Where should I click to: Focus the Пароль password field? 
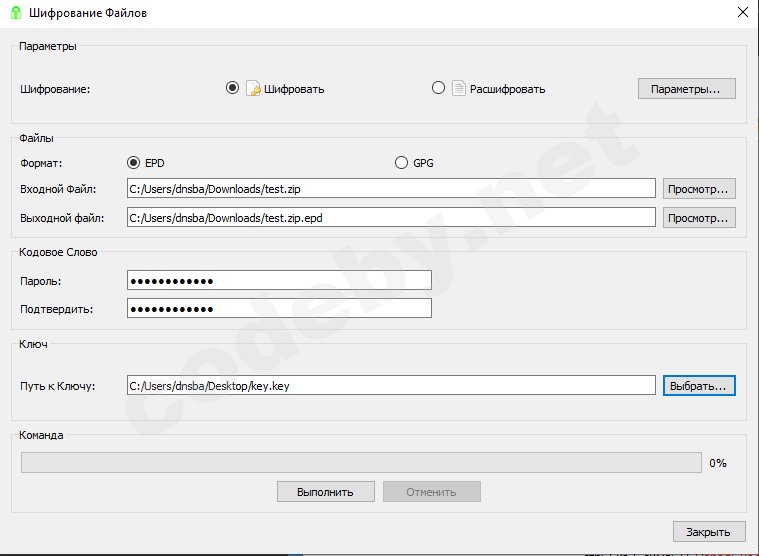[x=279, y=280]
